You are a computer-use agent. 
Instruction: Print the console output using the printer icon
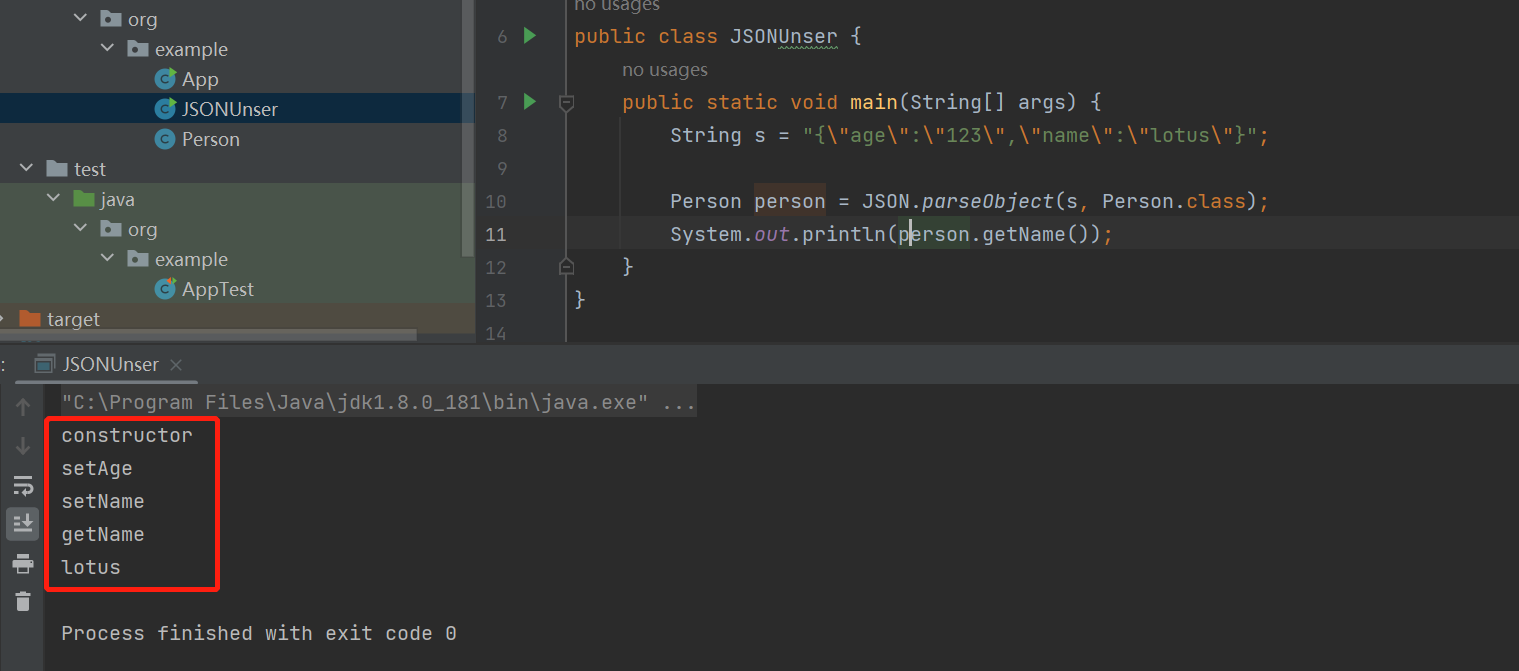tap(23, 564)
